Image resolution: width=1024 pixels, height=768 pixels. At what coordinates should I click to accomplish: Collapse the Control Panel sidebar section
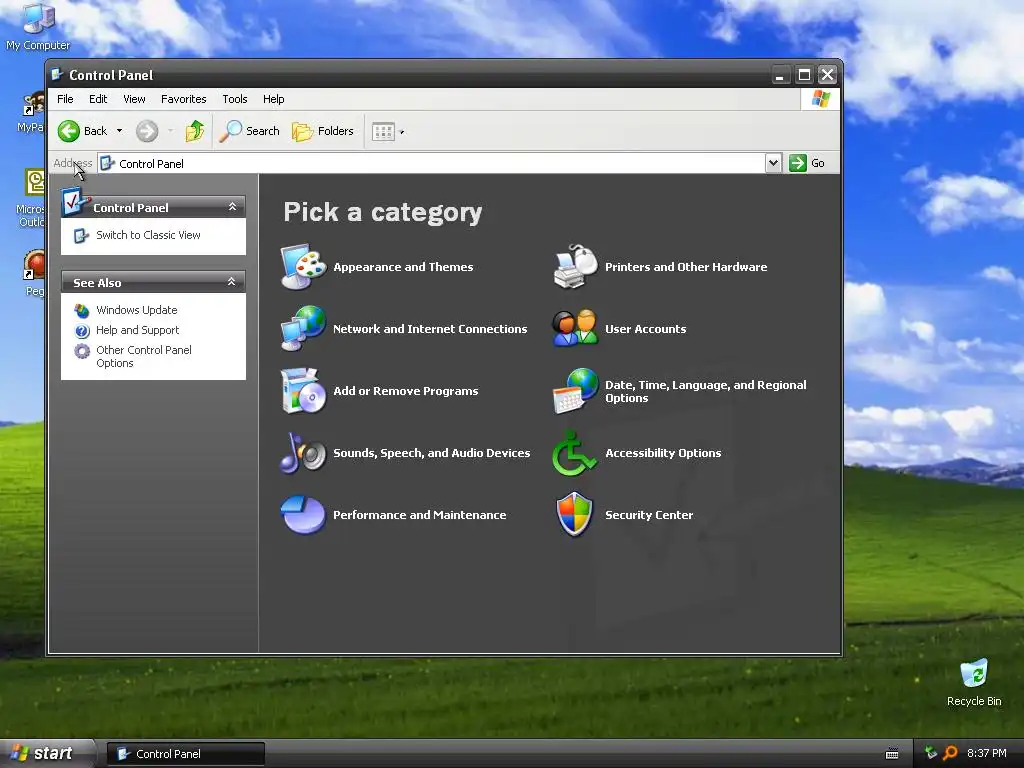click(232, 207)
